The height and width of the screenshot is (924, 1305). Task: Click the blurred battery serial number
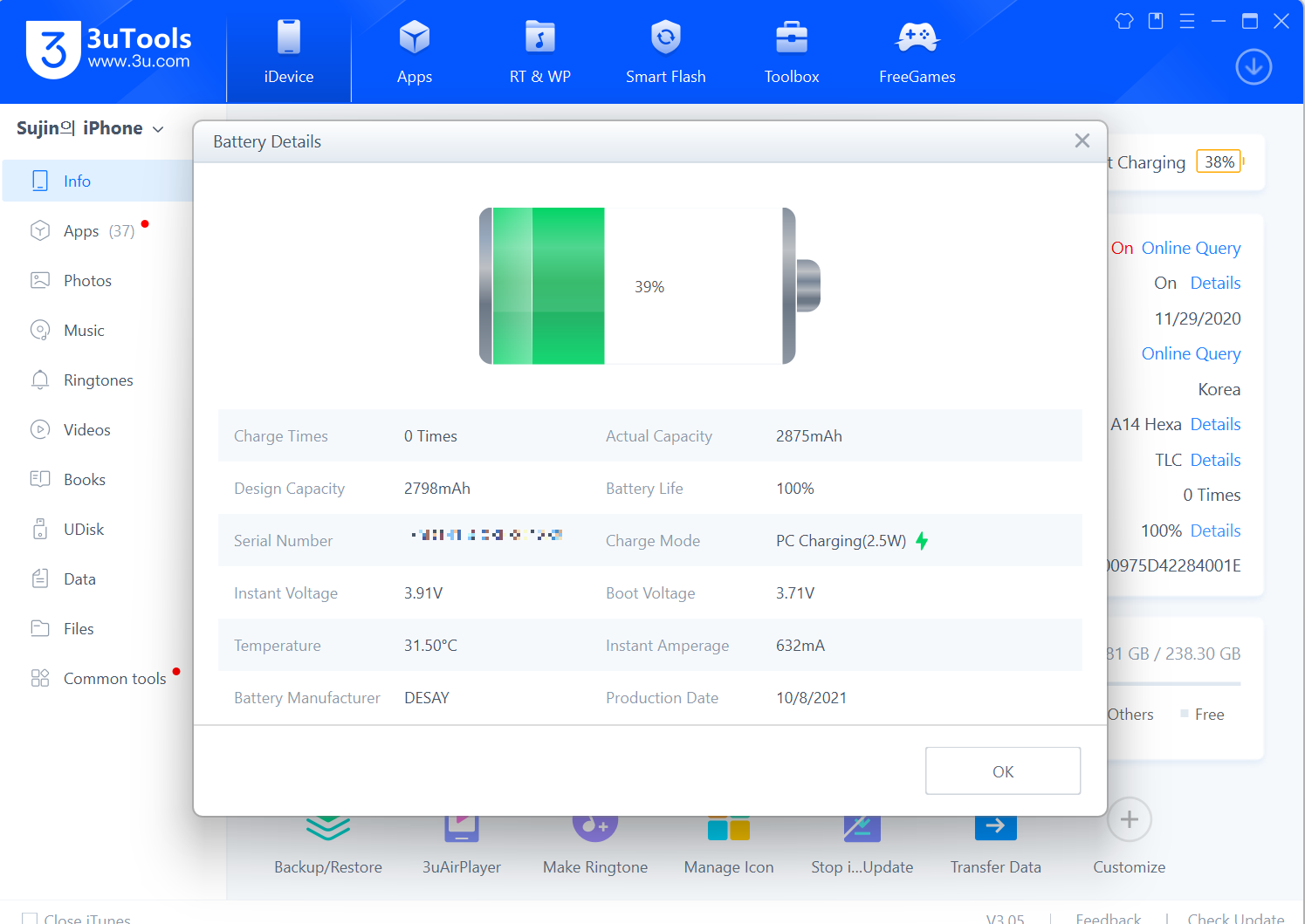point(487,535)
